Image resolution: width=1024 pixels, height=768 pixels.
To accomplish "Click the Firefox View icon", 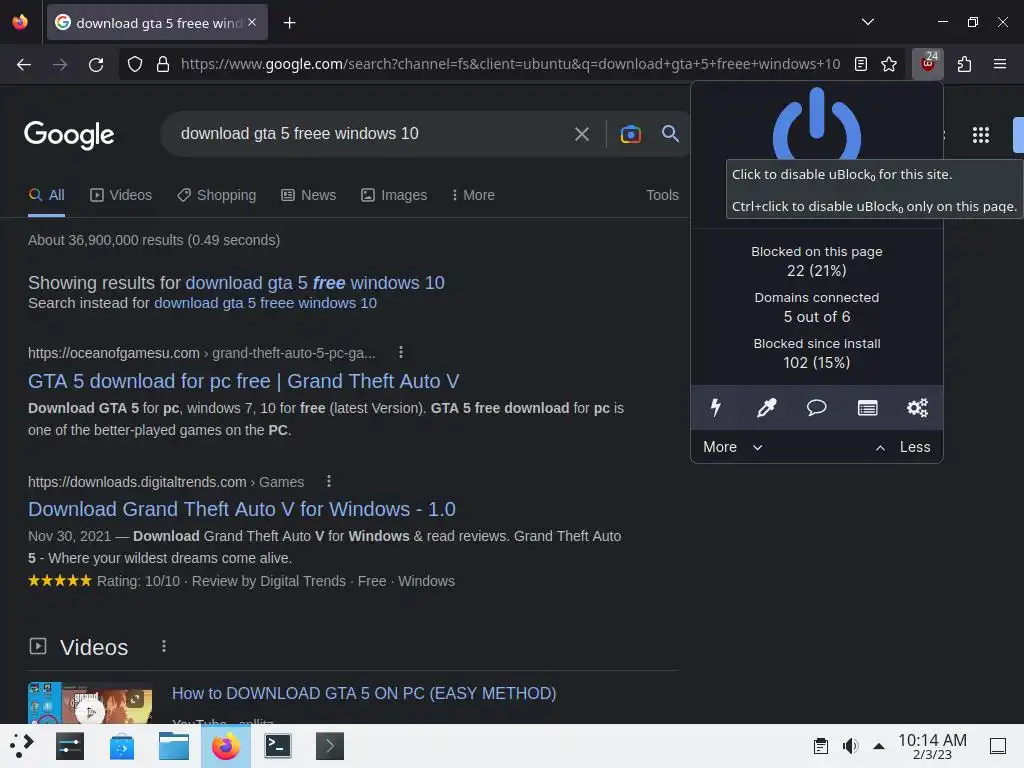I will [x=20, y=22].
